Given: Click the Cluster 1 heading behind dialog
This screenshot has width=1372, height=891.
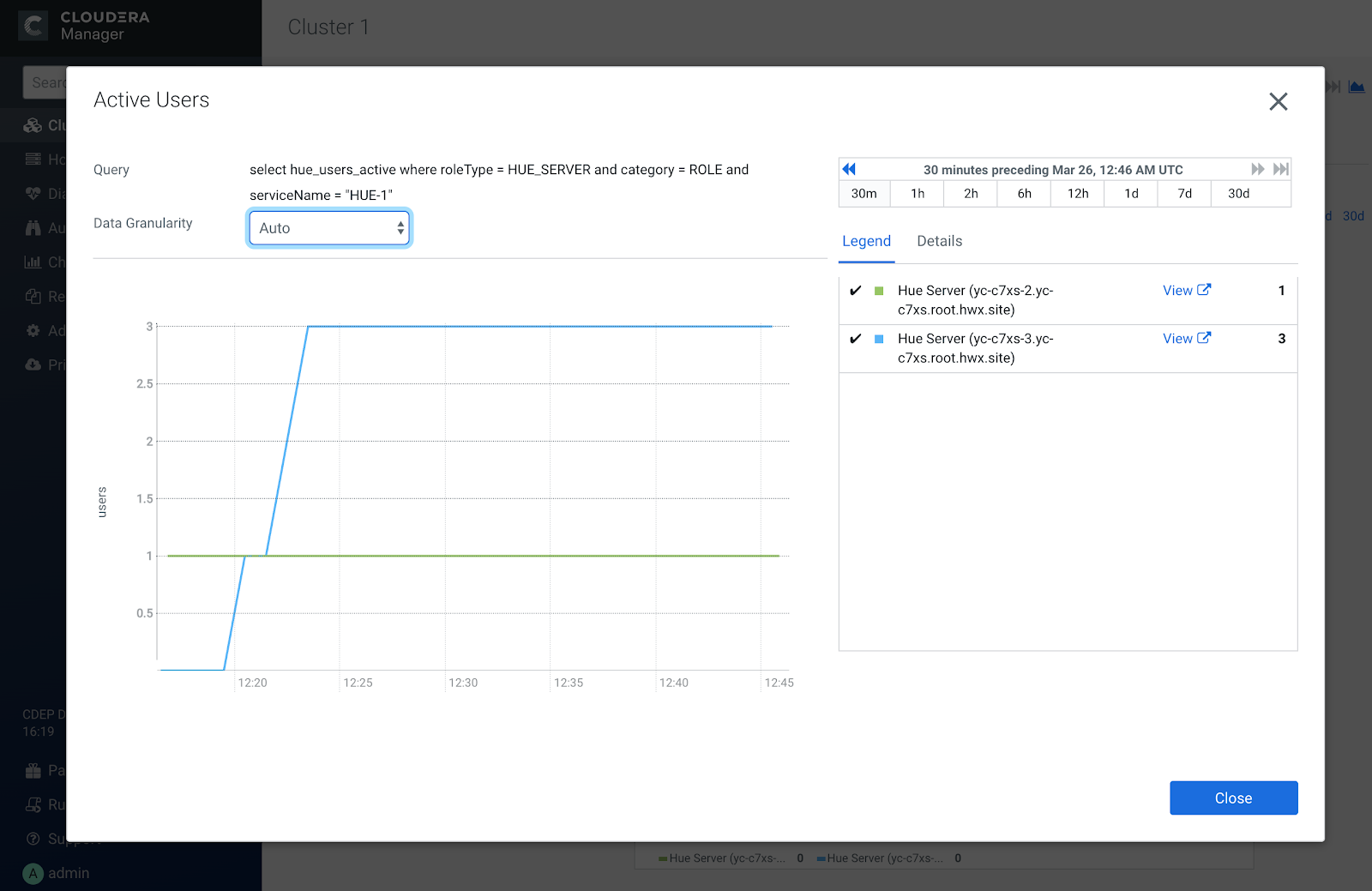Looking at the screenshot, I should click(328, 27).
